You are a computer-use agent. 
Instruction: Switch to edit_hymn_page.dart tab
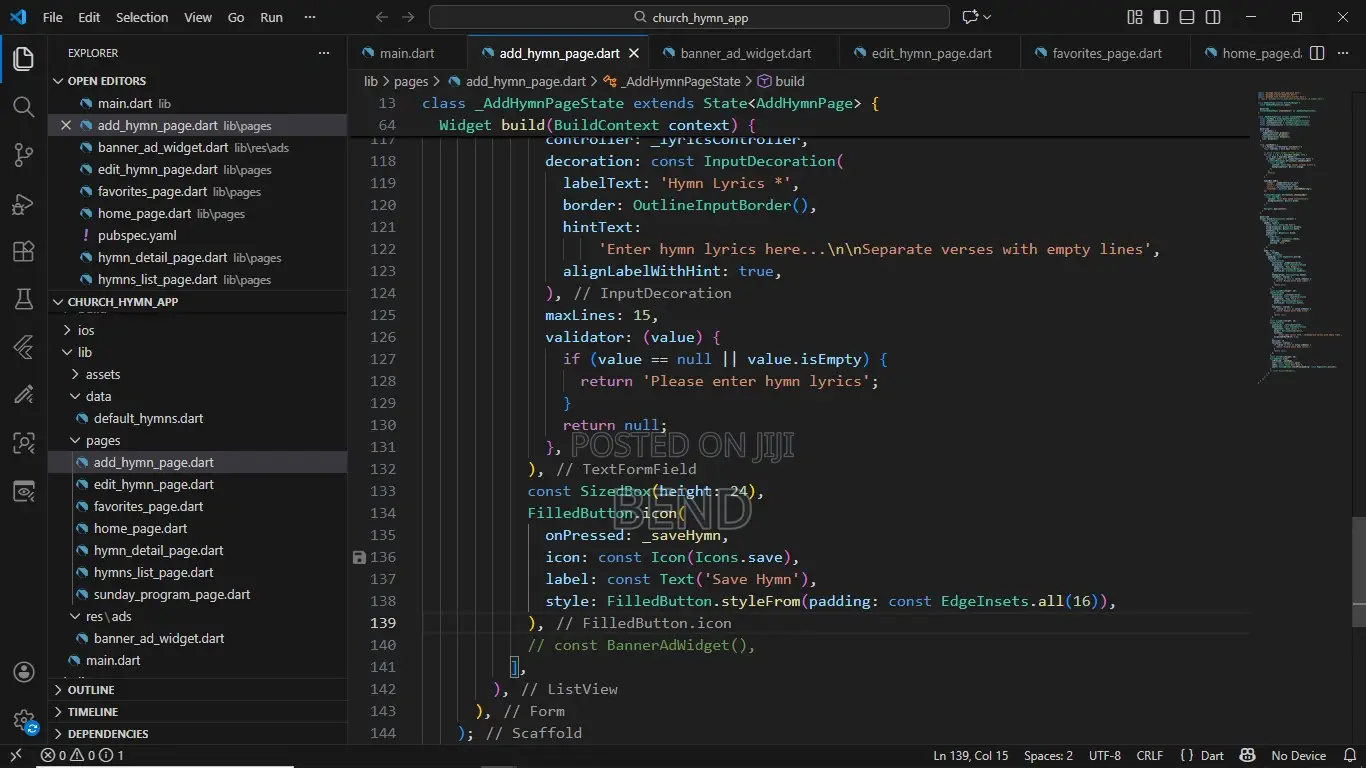coord(931,53)
